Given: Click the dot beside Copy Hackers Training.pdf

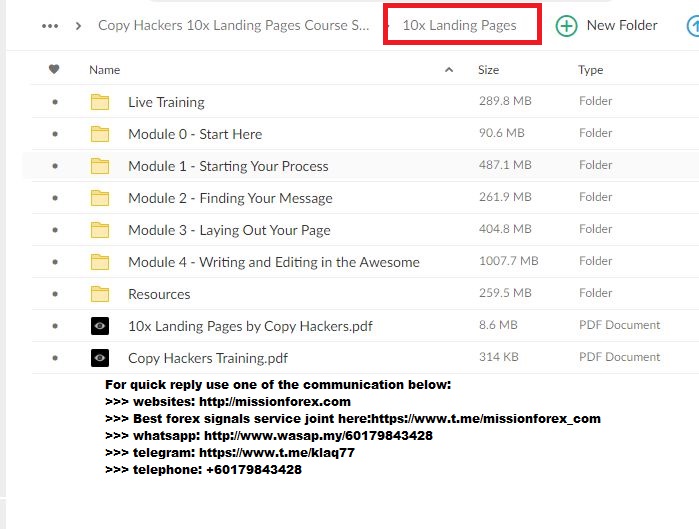Looking at the screenshot, I should pos(55,358).
